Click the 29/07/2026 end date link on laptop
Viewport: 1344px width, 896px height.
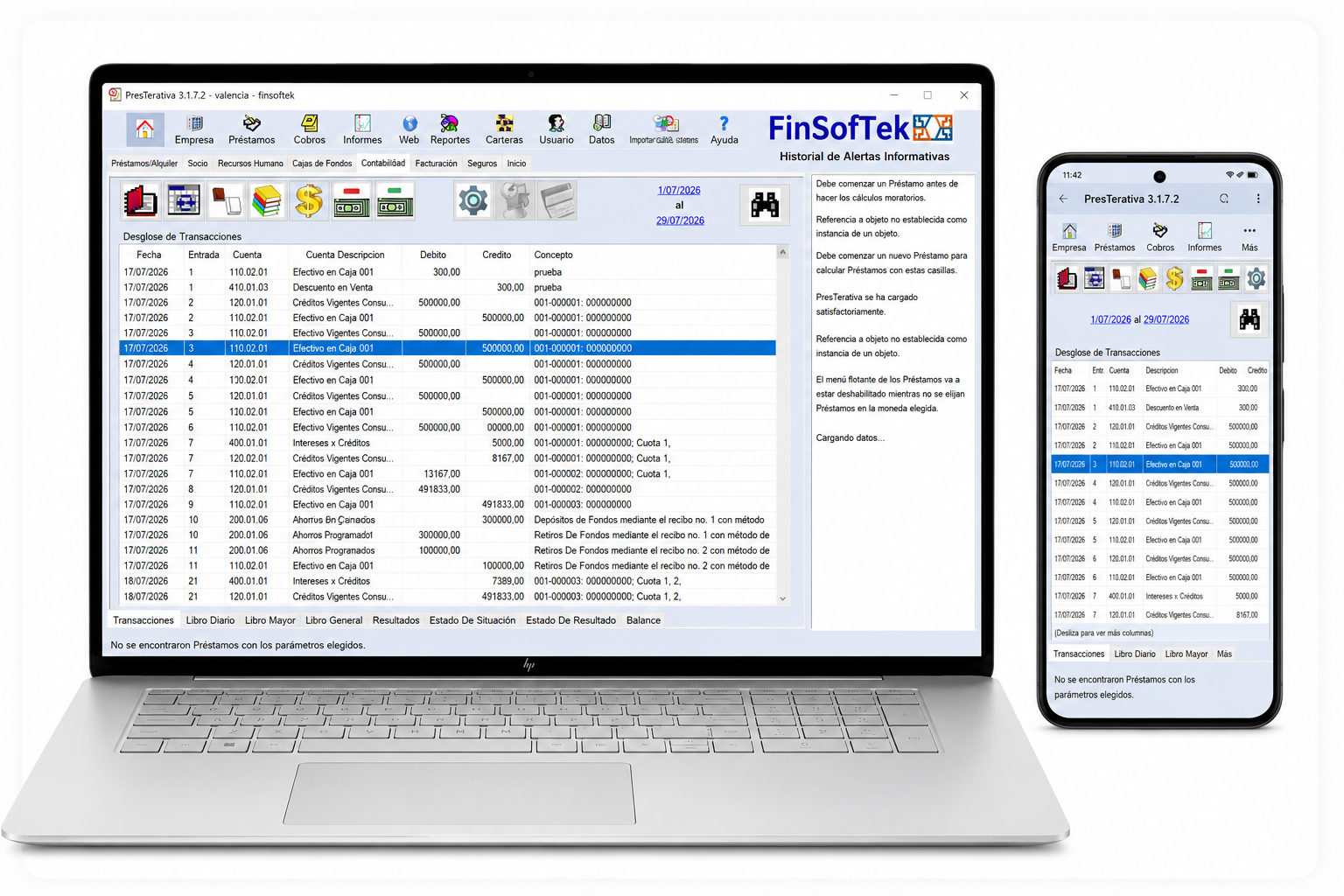pyautogui.click(x=680, y=220)
